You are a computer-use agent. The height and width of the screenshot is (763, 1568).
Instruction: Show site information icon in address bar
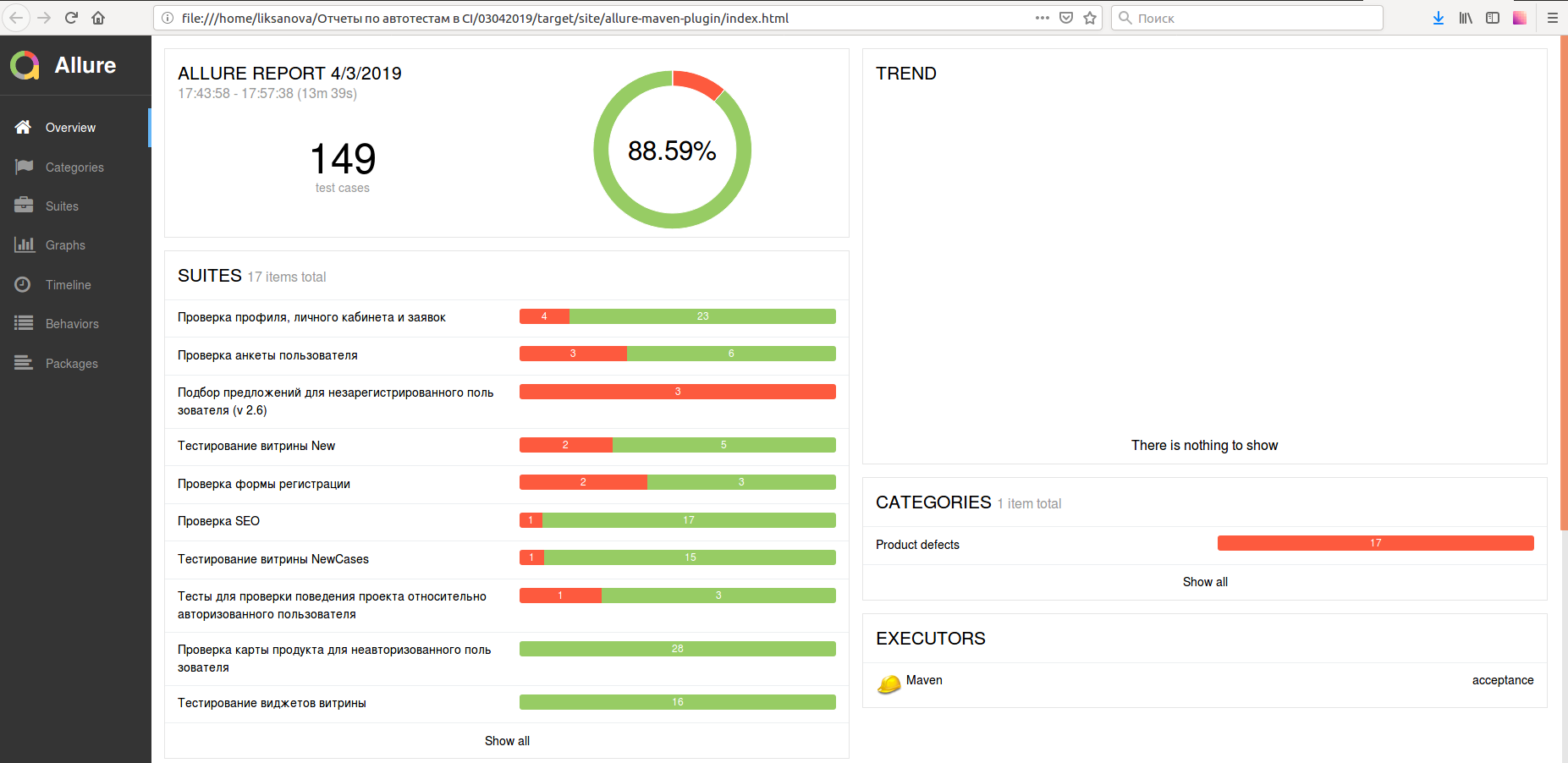[167, 18]
